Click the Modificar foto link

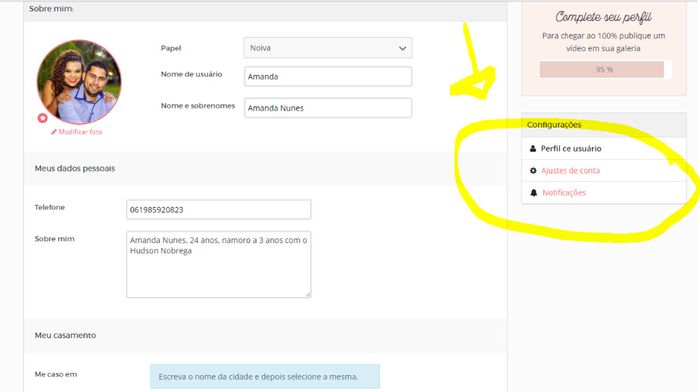[76, 132]
